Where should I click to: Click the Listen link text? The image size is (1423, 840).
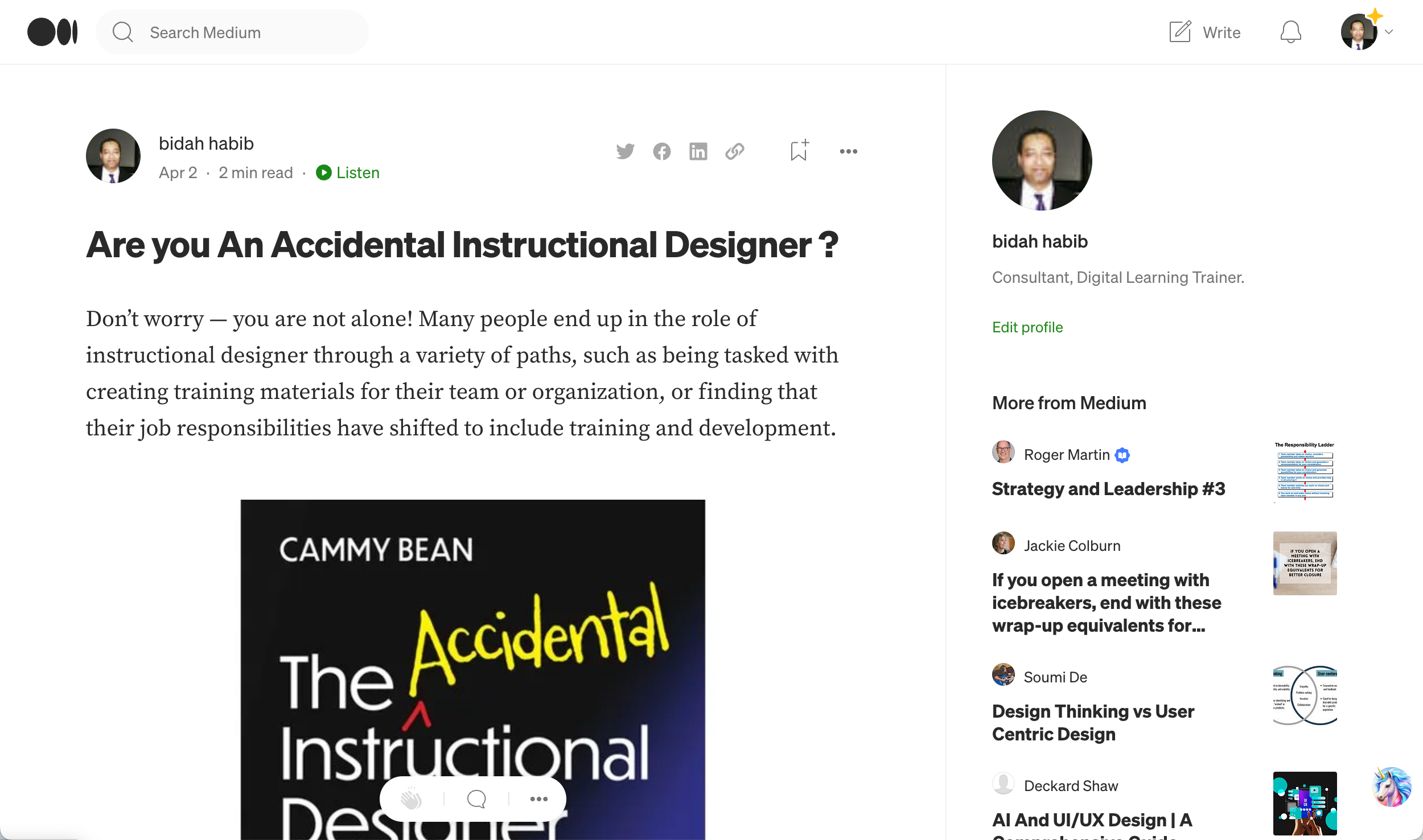click(x=358, y=172)
